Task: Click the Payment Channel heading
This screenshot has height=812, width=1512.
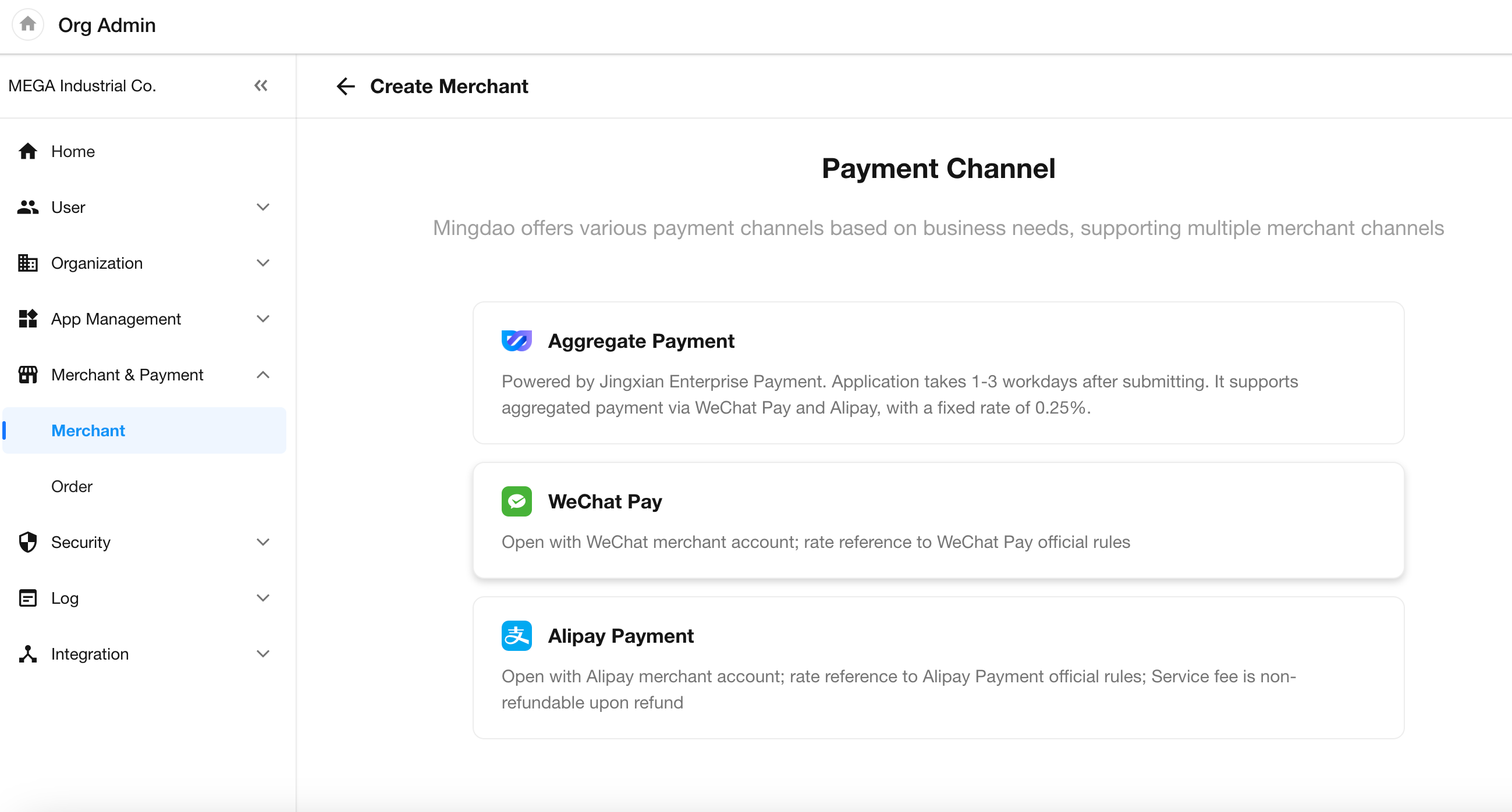Action: coord(938,168)
